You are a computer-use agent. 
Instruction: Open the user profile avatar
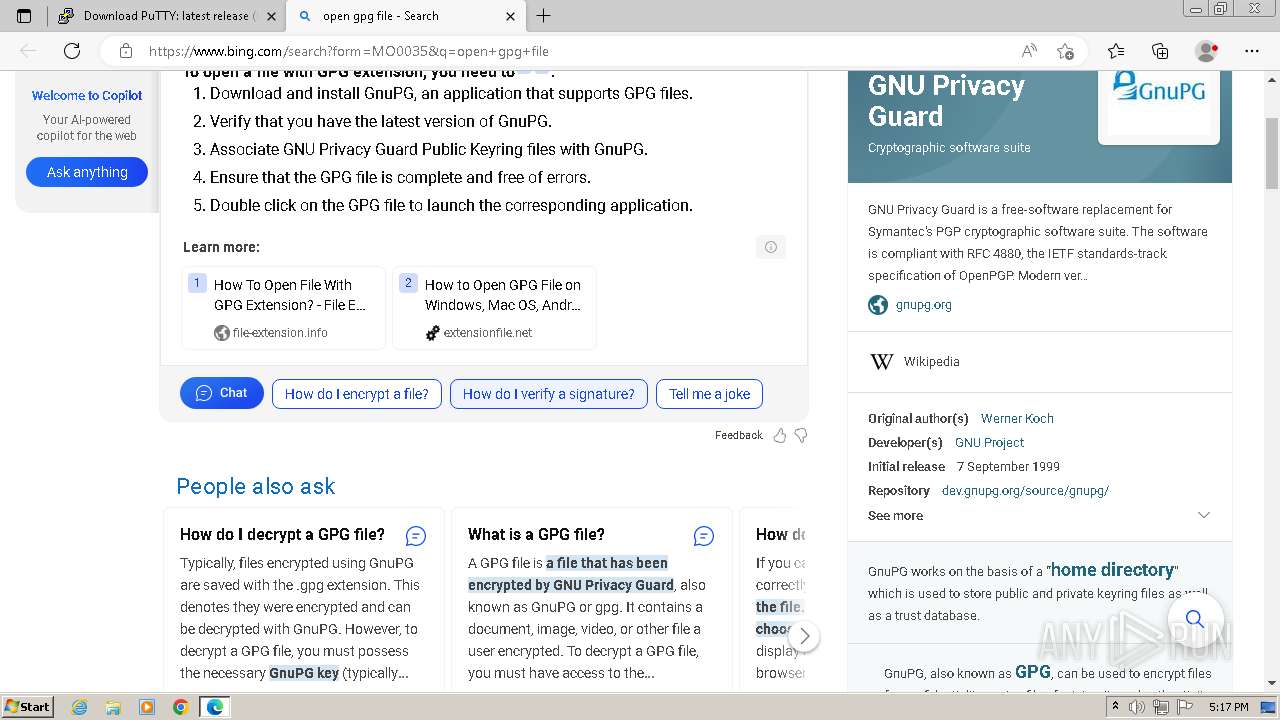click(1206, 51)
